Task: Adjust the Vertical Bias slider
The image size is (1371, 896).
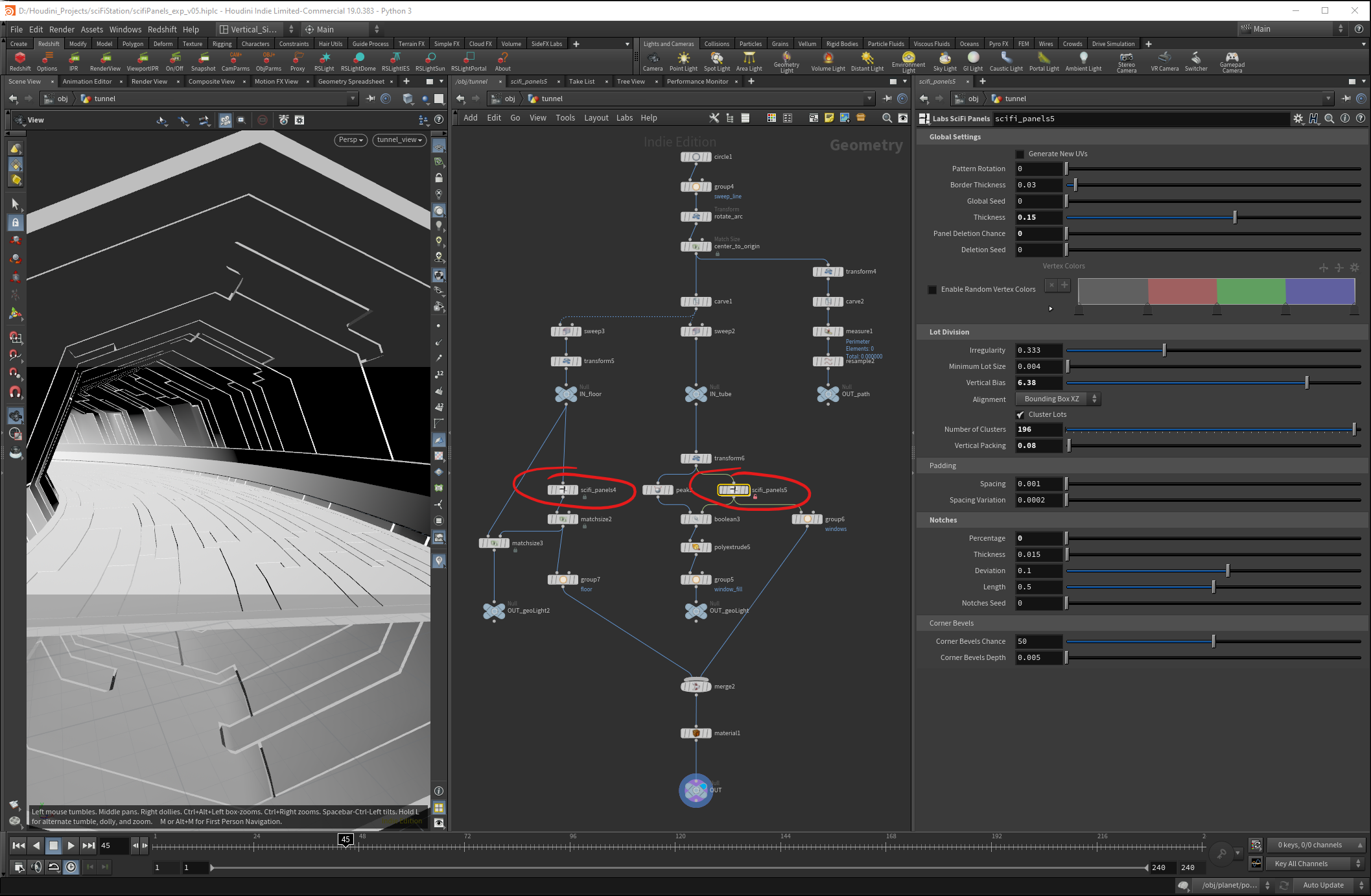Action: click(x=1213, y=383)
